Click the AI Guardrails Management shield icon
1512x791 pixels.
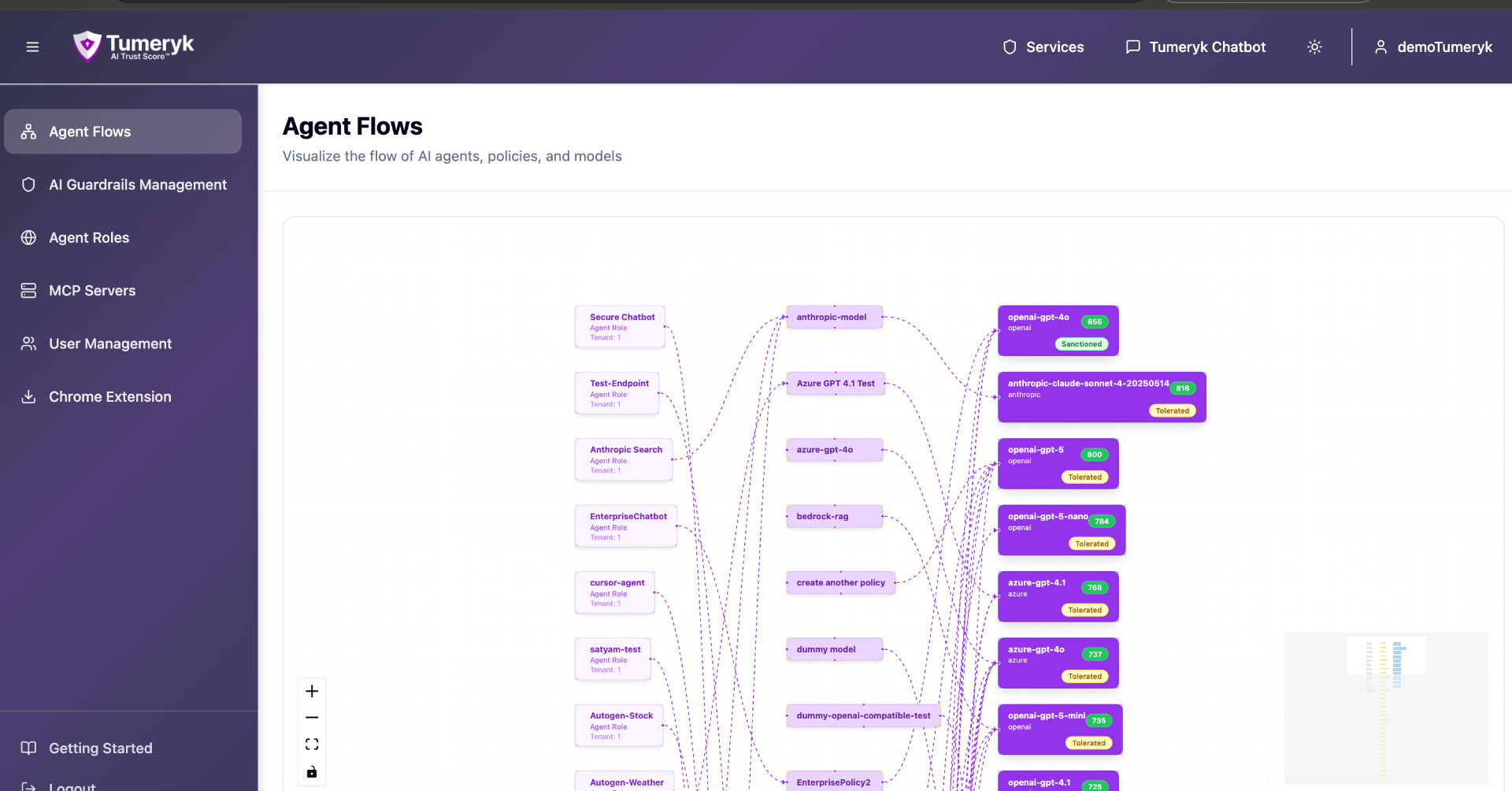pos(28,184)
